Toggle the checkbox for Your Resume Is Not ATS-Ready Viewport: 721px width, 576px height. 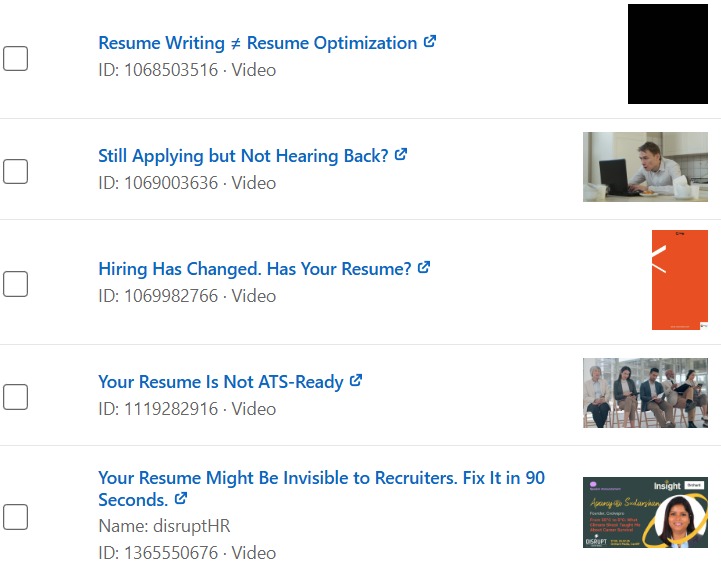[x=15, y=397]
